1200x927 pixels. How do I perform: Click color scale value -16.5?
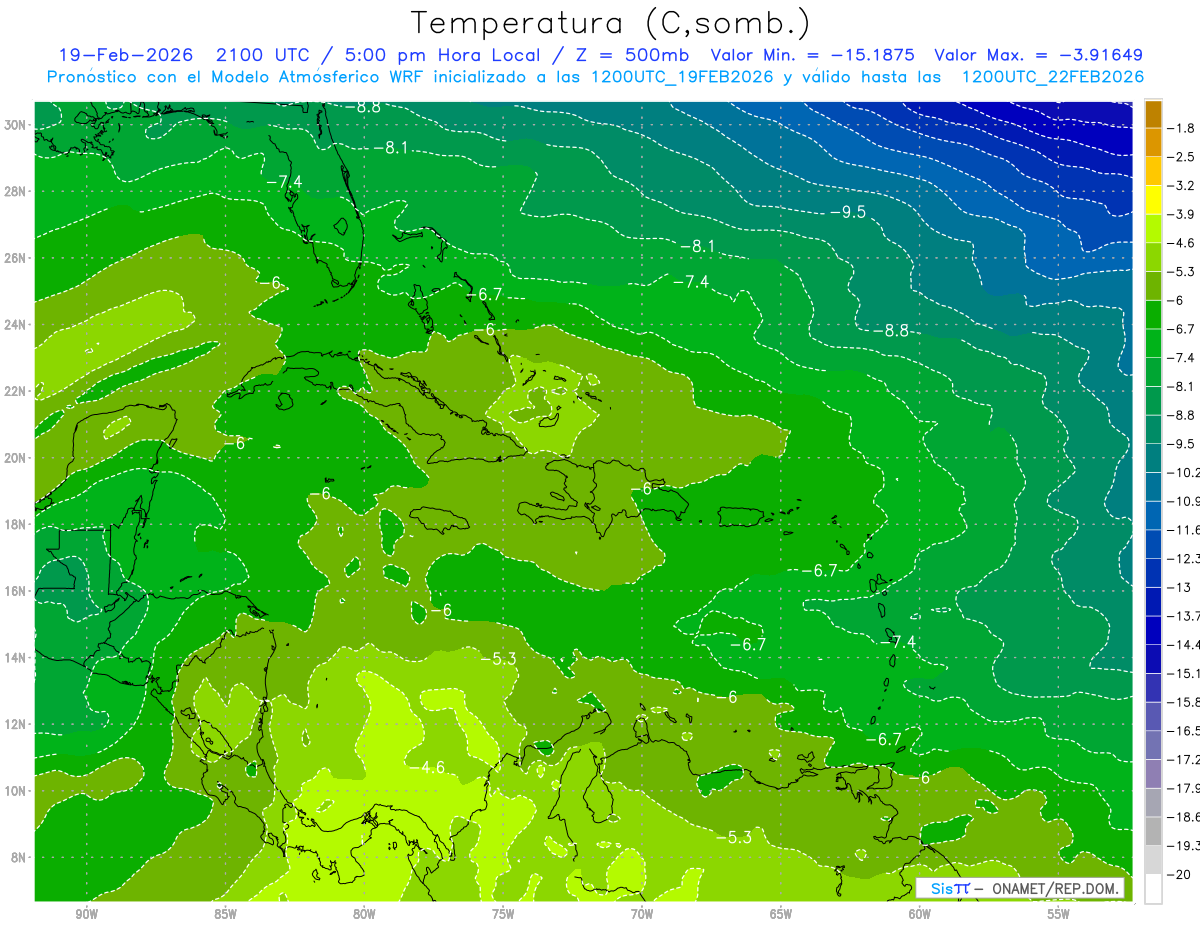point(1184,731)
